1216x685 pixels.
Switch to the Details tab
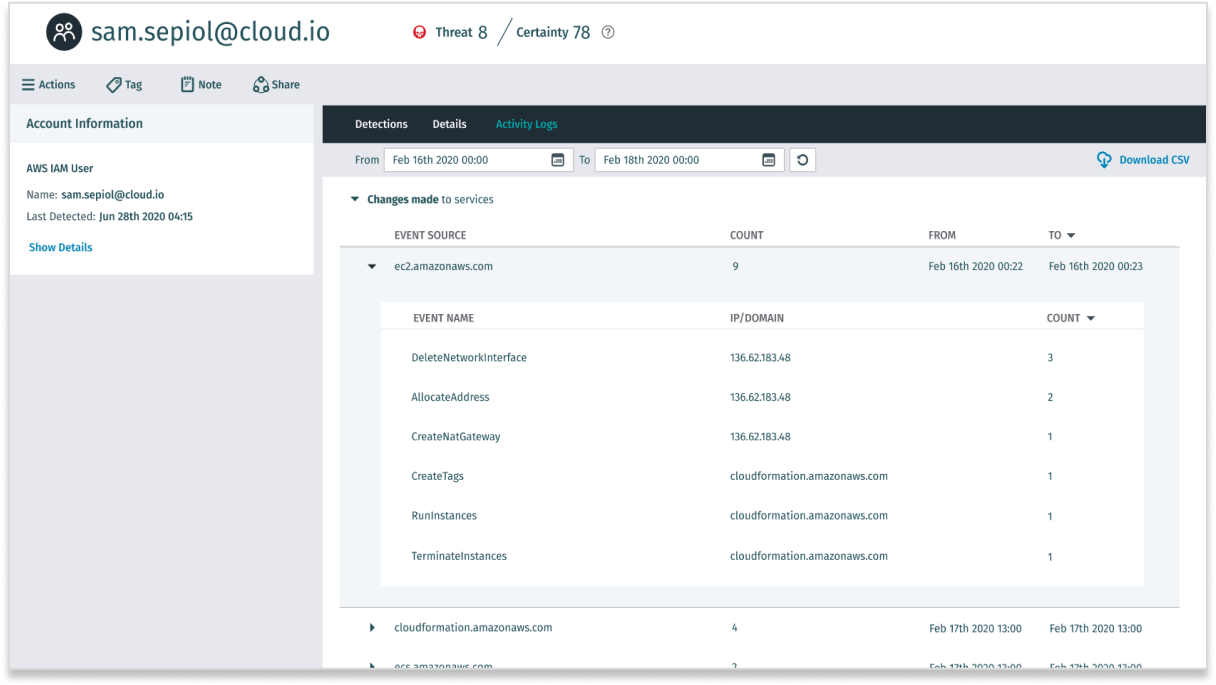point(449,124)
